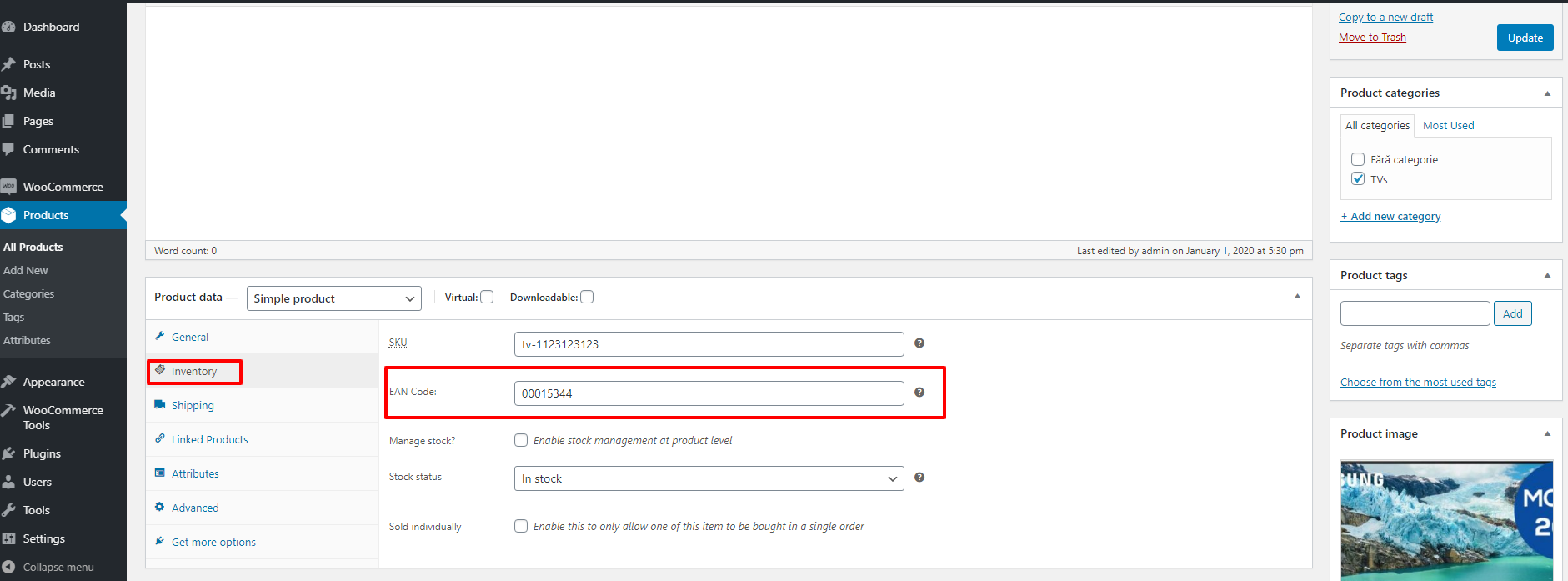1568x581 pixels.
Task: Click the help icon next to SKU field
Action: (919, 343)
